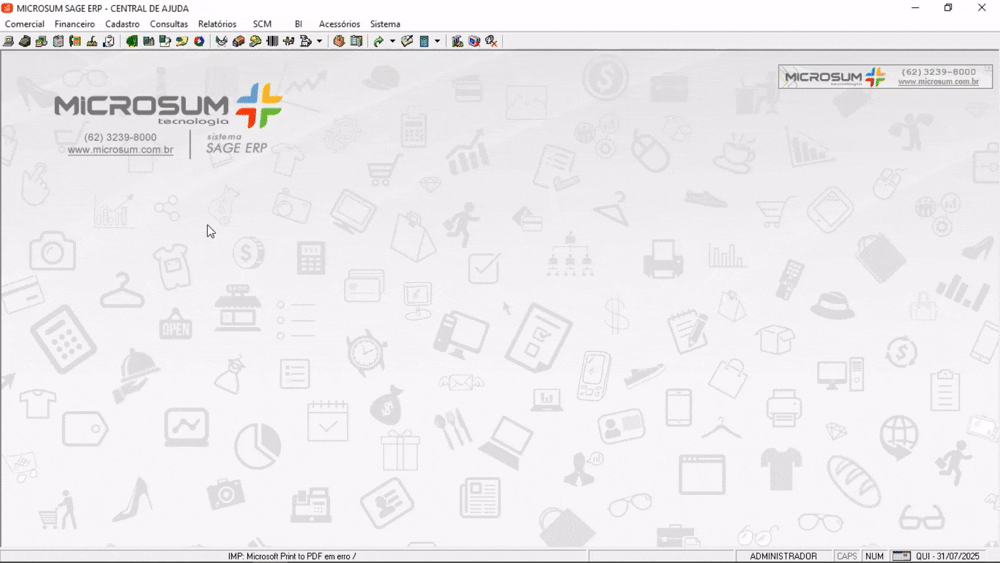
Task: Click the notepad with pen toolbar icon
Action: tap(407, 41)
